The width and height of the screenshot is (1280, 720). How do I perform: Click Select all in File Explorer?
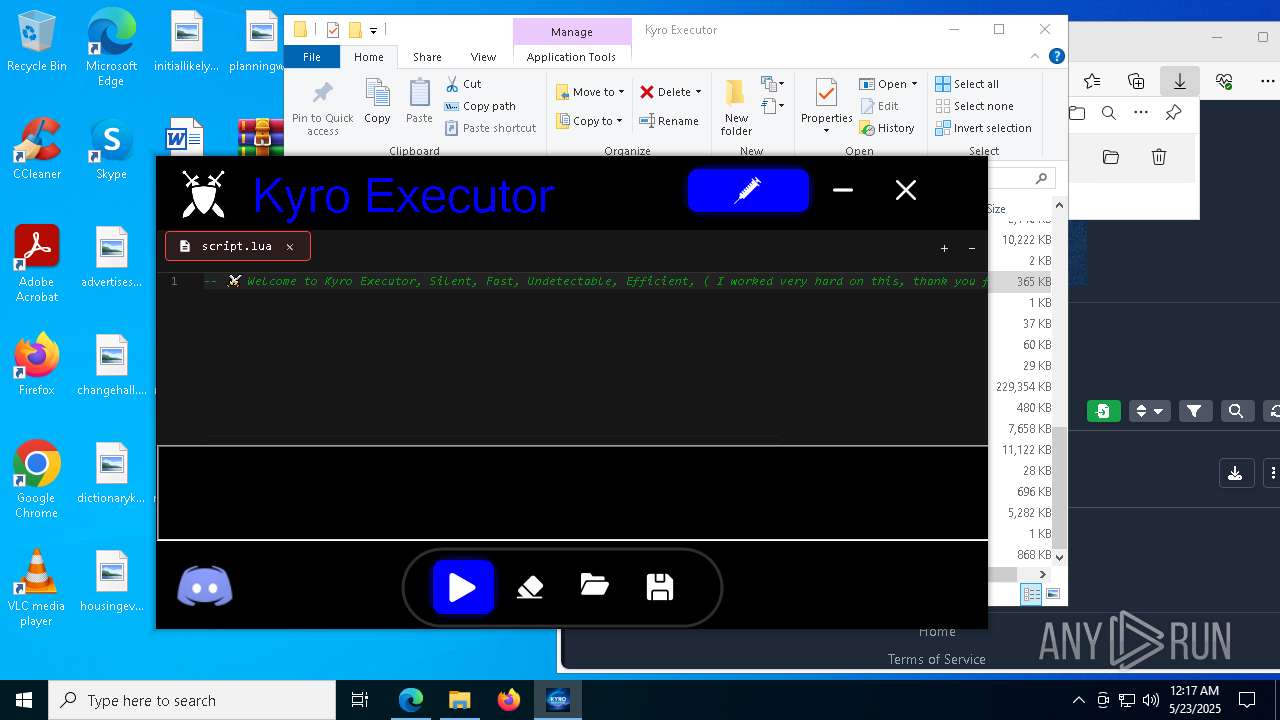pos(967,84)
